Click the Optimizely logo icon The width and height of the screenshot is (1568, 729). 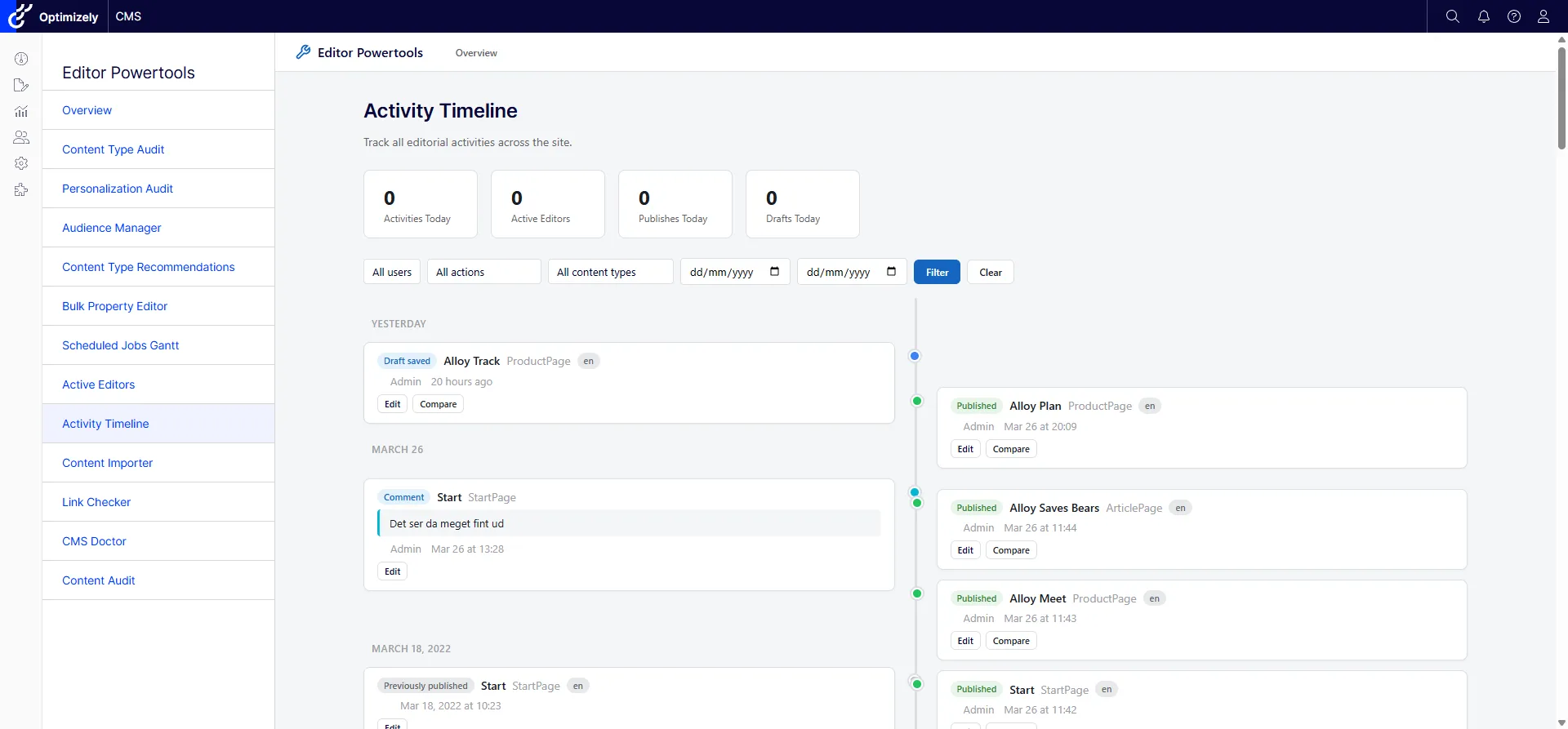coord(20,16)
